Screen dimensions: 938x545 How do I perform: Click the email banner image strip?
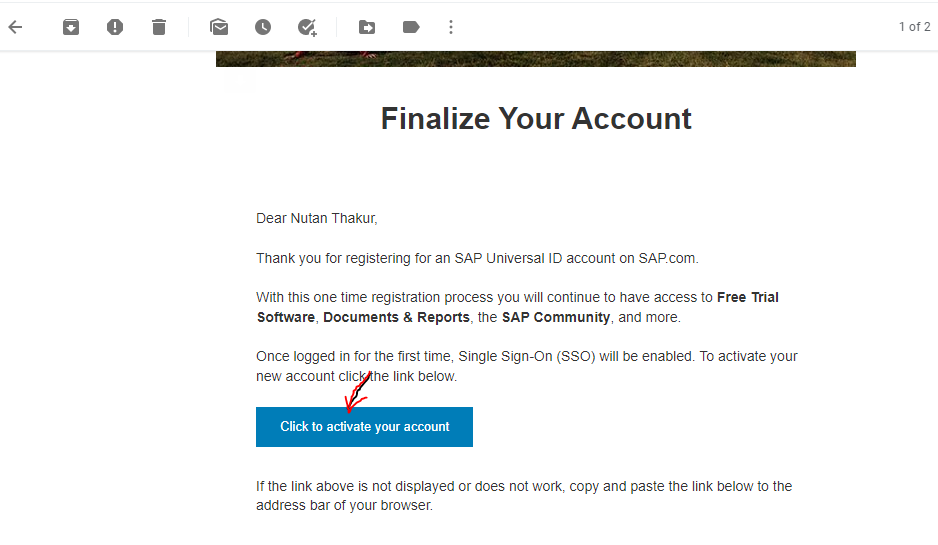coord(536,59)
